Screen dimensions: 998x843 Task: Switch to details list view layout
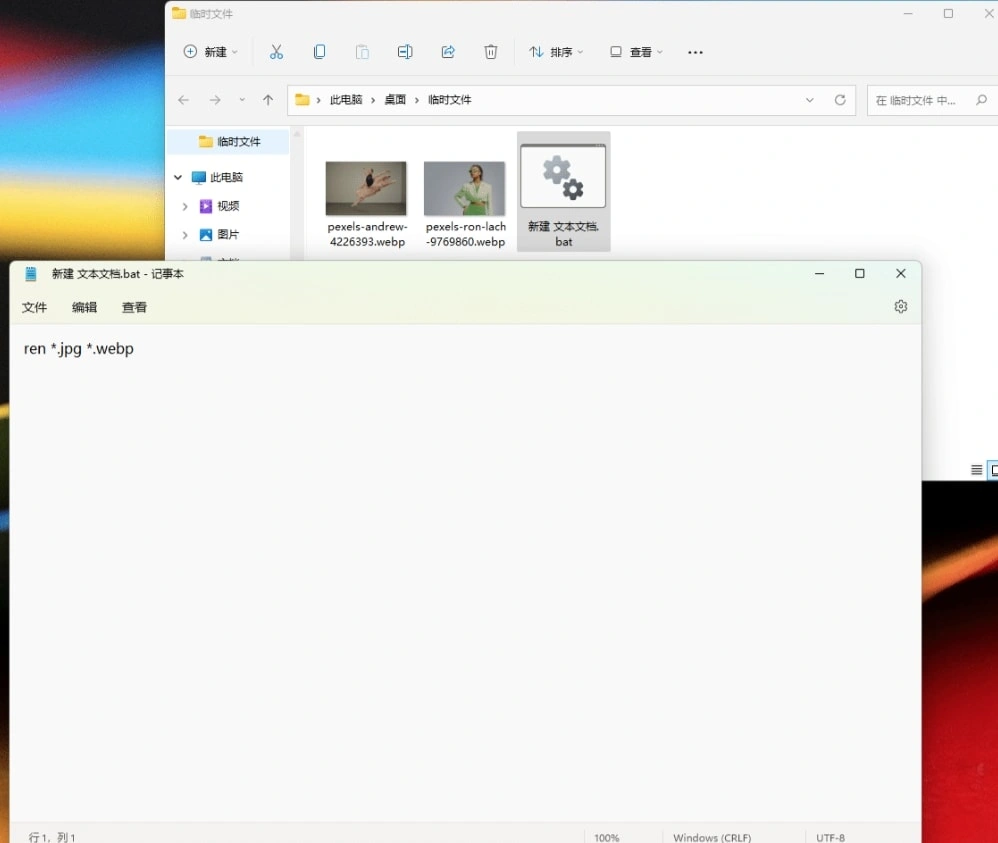pos(976,470)
